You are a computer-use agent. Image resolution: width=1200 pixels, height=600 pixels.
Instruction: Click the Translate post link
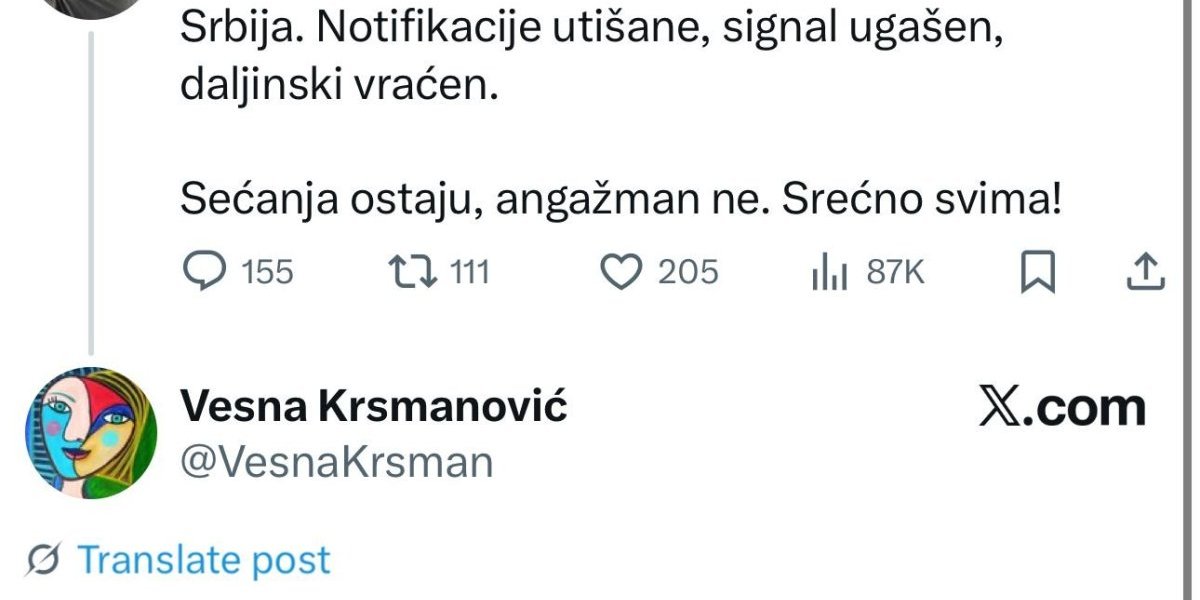[x=204, y=561]
